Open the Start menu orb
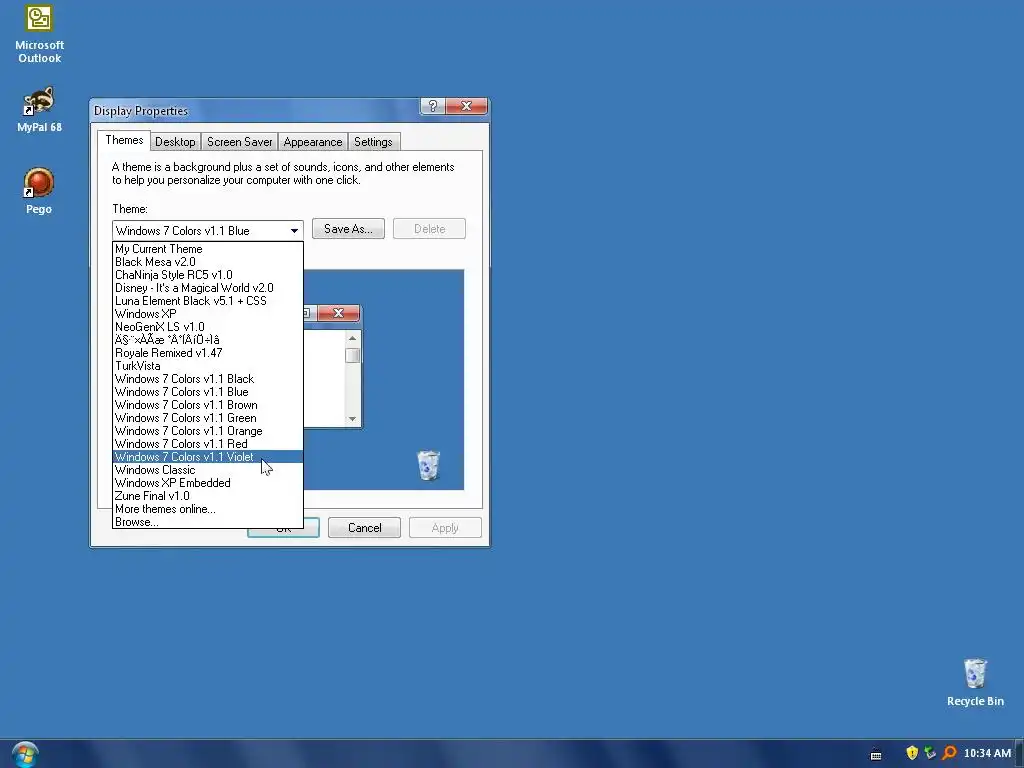Image resolution: width=1024 pixels, height=768 pixels. pyautogui.click(x=25, y=754)
